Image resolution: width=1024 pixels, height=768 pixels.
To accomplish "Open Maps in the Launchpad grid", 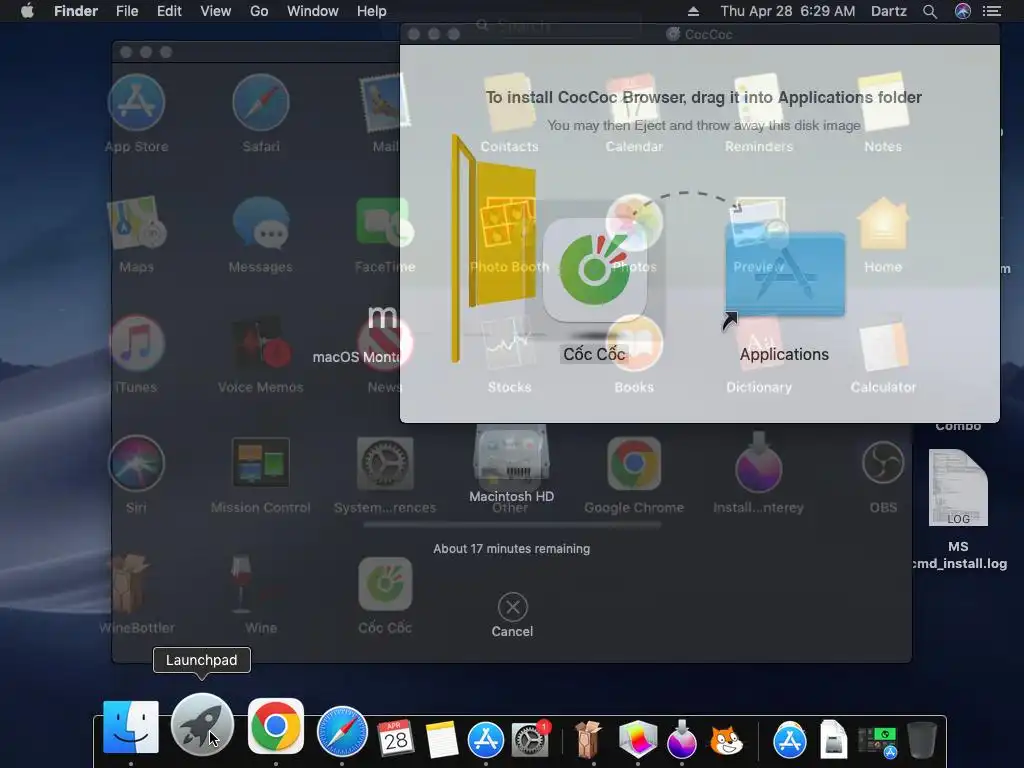I will pyautogui.click(x=136, y=223).
